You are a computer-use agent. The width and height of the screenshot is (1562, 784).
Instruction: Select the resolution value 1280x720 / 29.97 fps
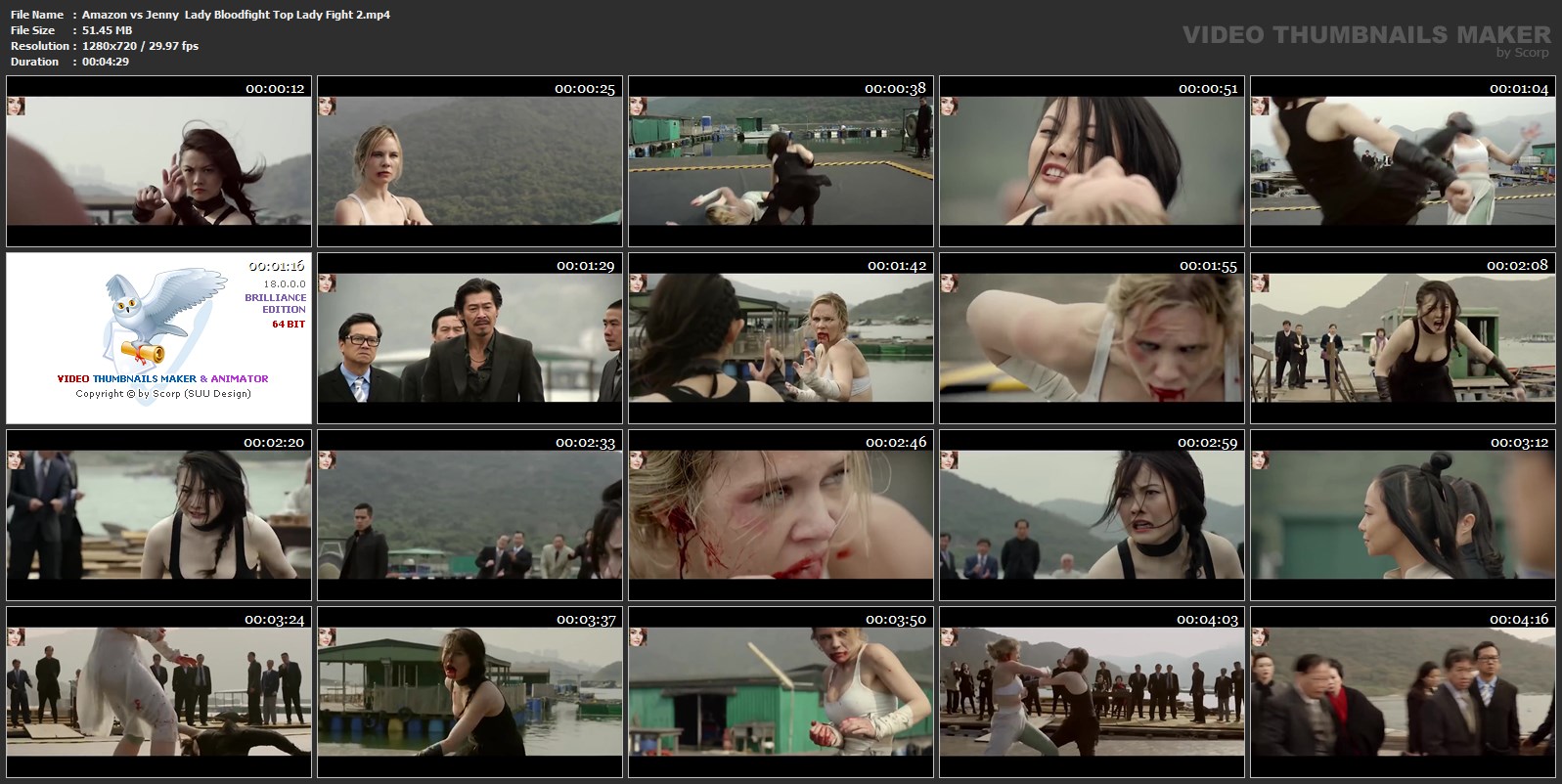pyautogui.click(x=140, y=46)
